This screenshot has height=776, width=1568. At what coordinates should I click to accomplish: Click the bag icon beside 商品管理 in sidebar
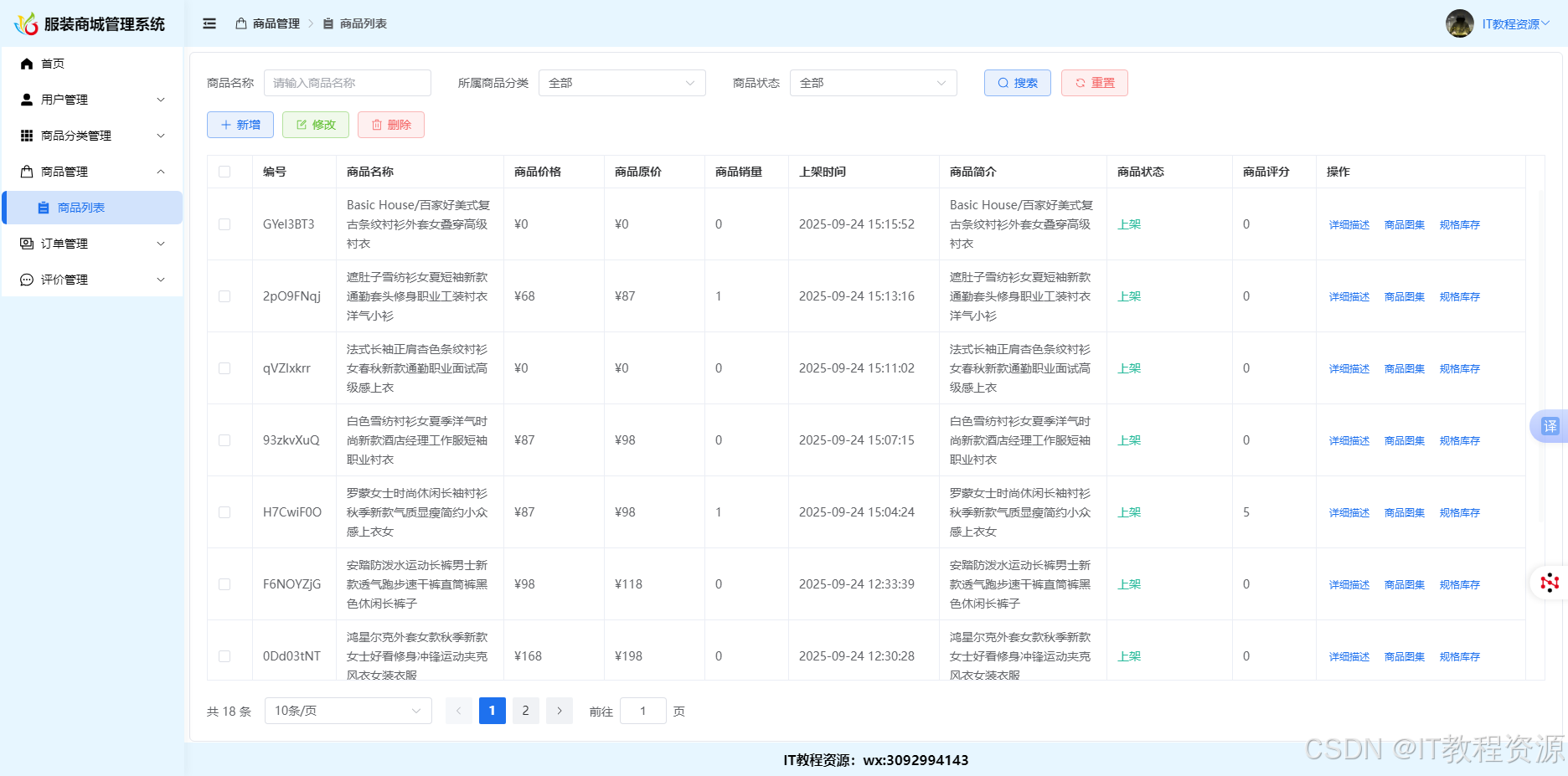[27, 172]
